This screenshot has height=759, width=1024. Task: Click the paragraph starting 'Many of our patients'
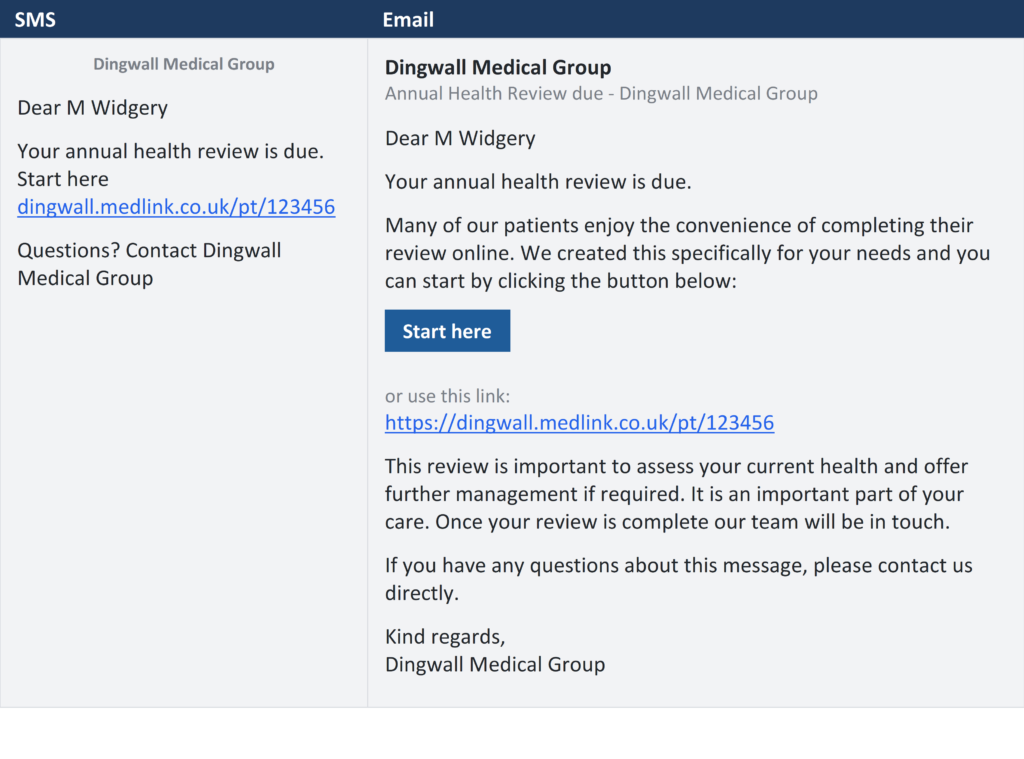(x=687, y=253)
